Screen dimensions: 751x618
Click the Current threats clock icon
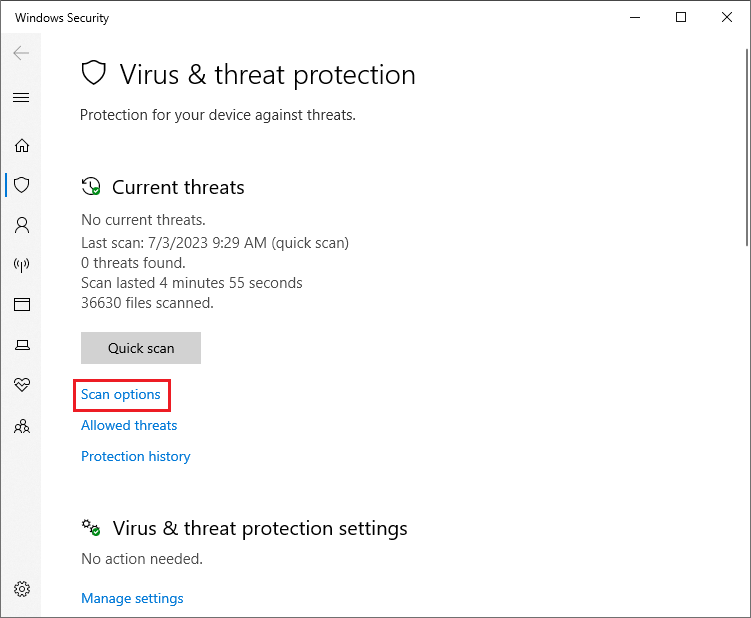(x=91, y=186)
